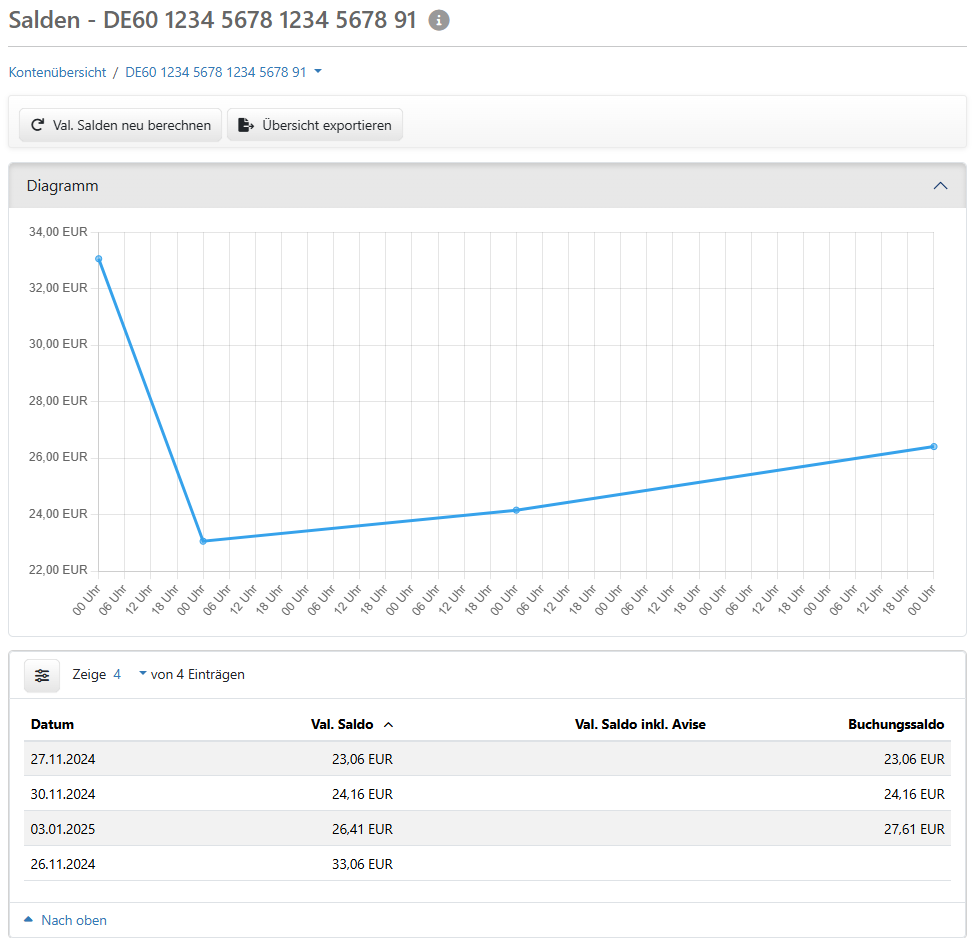Viewport: 977px width, 940px height.
Task: Sort by the Datum column header
Action: [52, 725]
